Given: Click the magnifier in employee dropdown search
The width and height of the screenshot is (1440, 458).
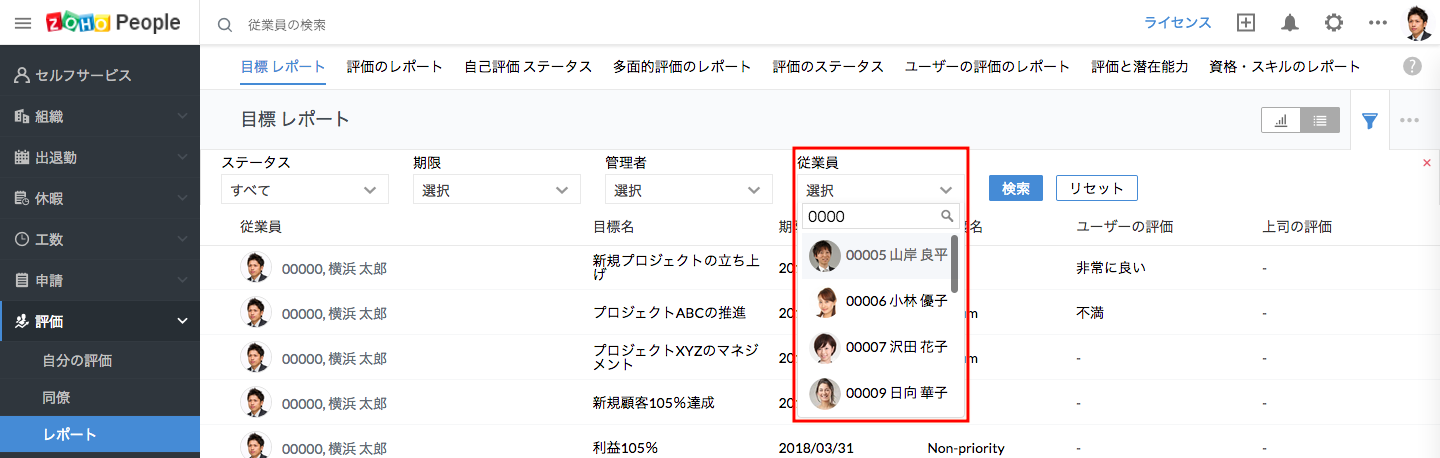Looking at the screenshot, I should (x=946, y=215).
